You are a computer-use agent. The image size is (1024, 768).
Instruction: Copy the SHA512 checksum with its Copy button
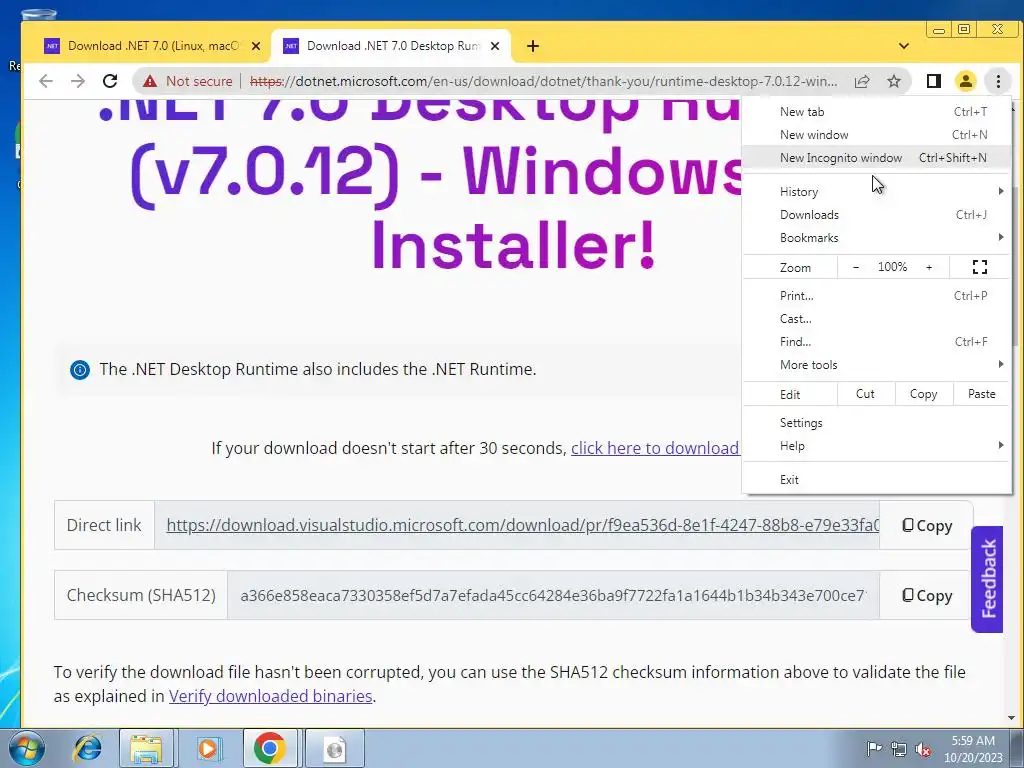[927, 596]
